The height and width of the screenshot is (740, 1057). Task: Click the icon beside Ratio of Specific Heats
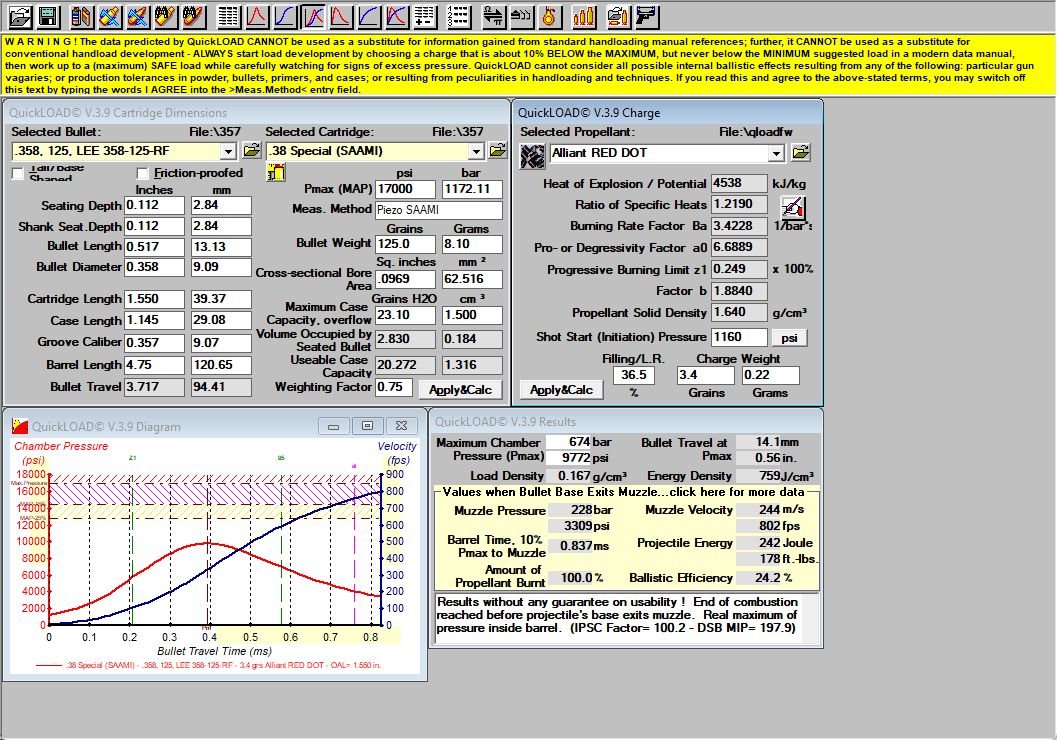point(793,208)
